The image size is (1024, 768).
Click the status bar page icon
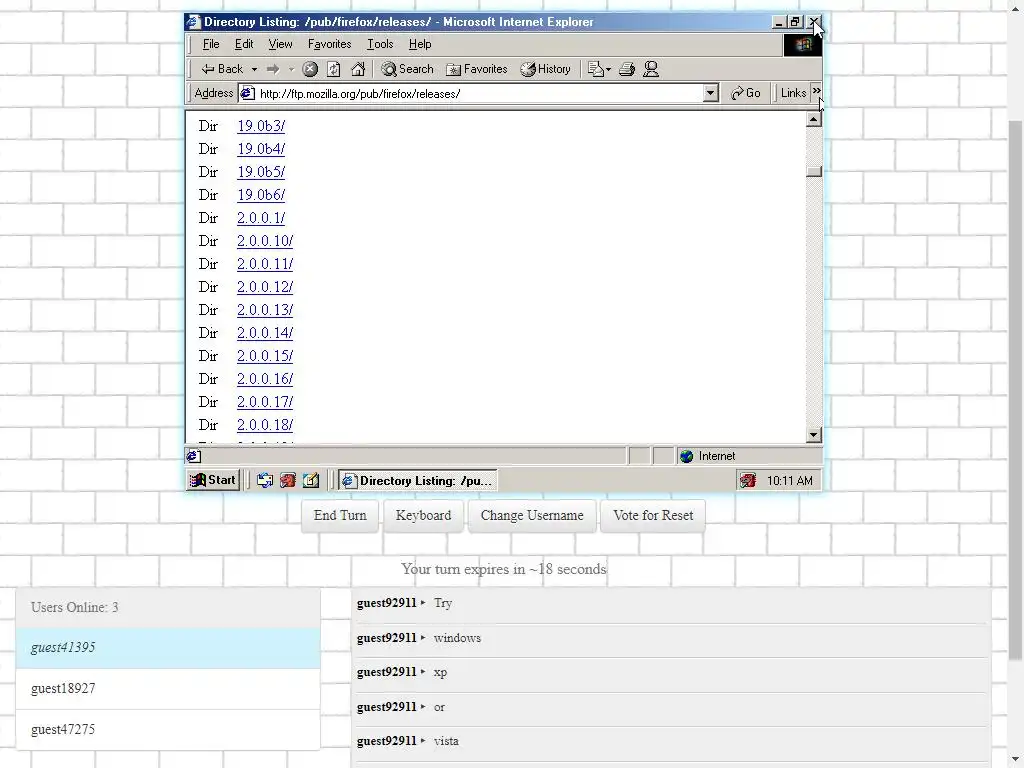[194, 456]
